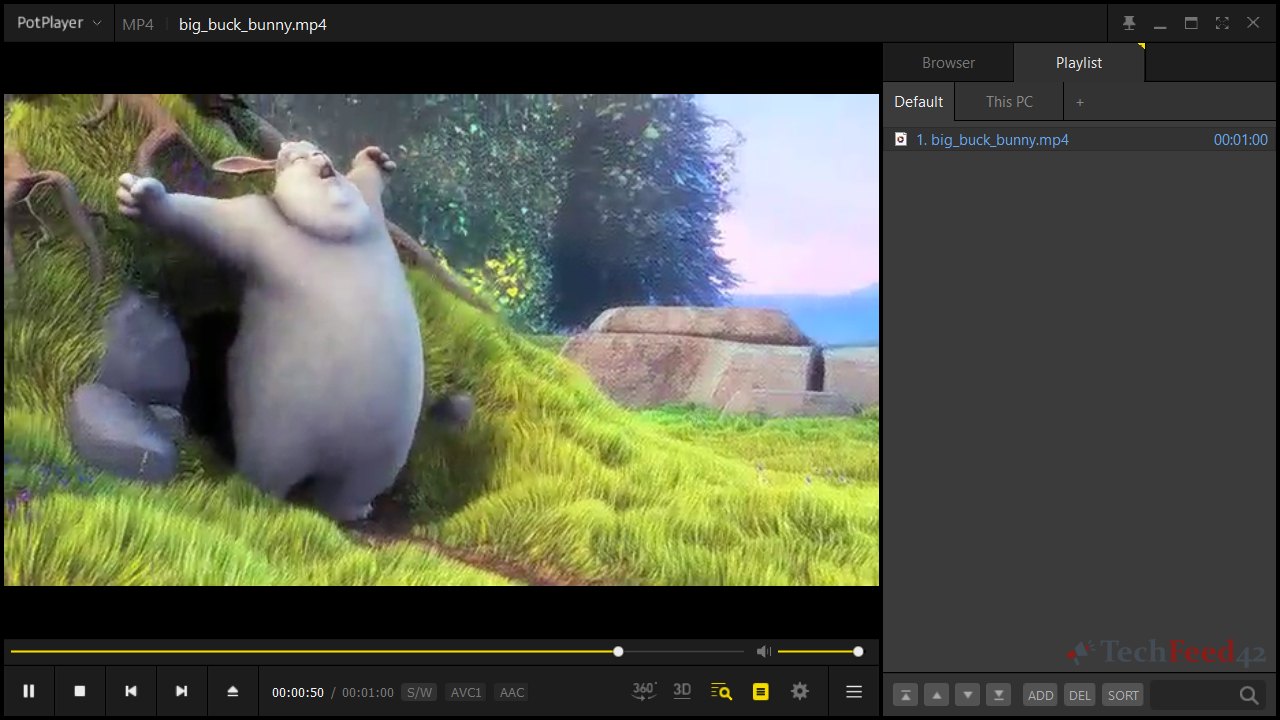Click the eject/open file icon

pyautogui.click(x=233, y=691)
